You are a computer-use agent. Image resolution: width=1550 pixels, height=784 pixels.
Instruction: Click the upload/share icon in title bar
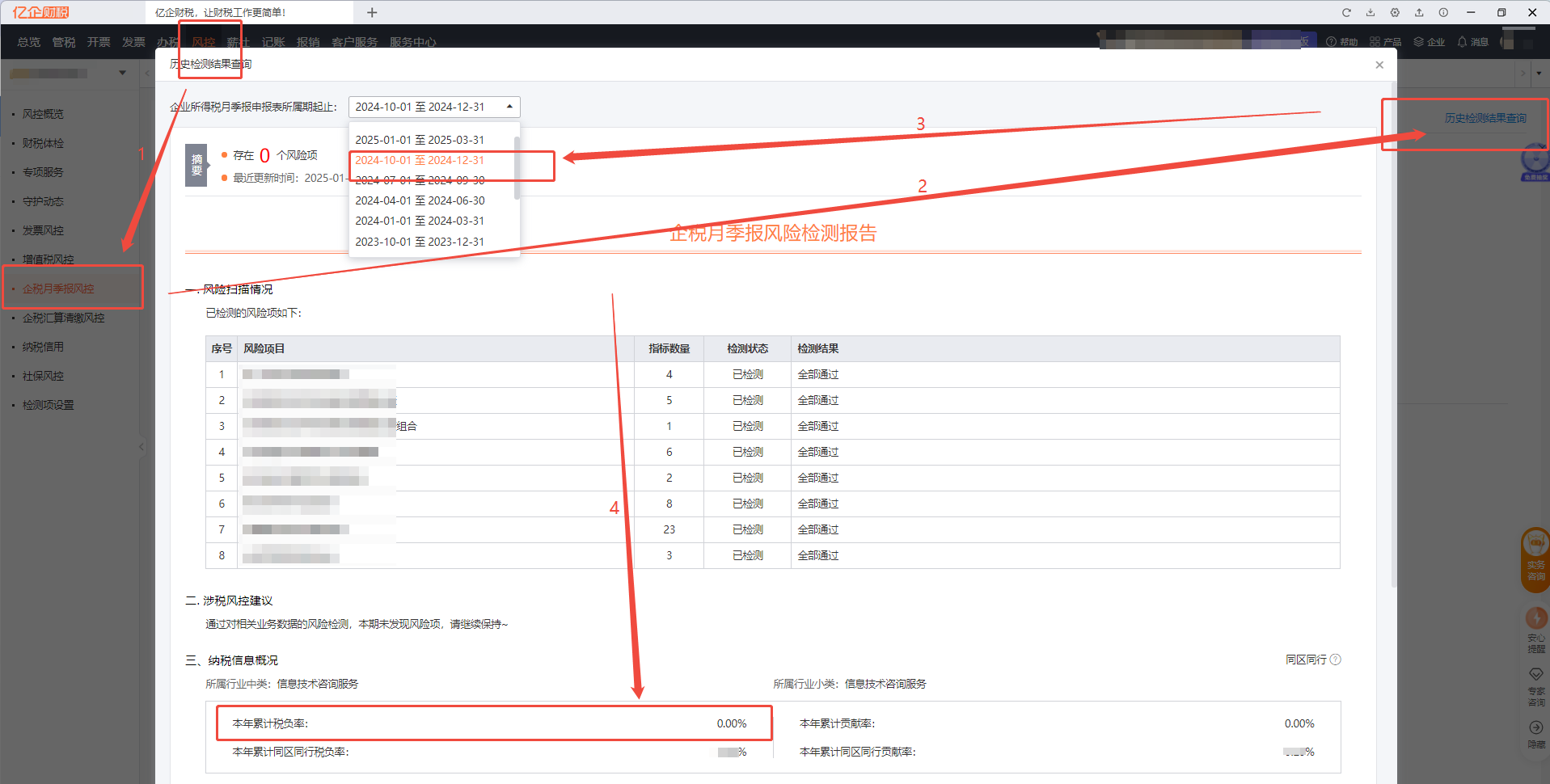(1419, 13)
